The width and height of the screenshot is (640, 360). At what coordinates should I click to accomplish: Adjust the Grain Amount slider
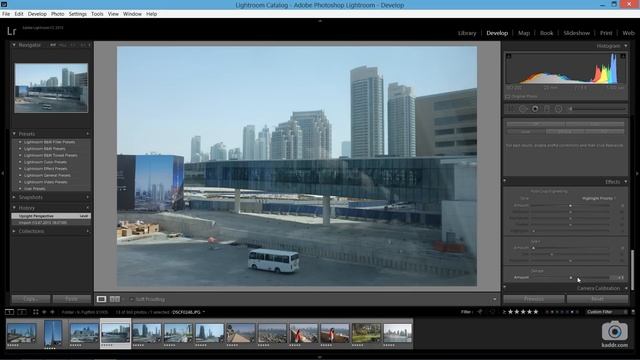[x=571, y=248]
